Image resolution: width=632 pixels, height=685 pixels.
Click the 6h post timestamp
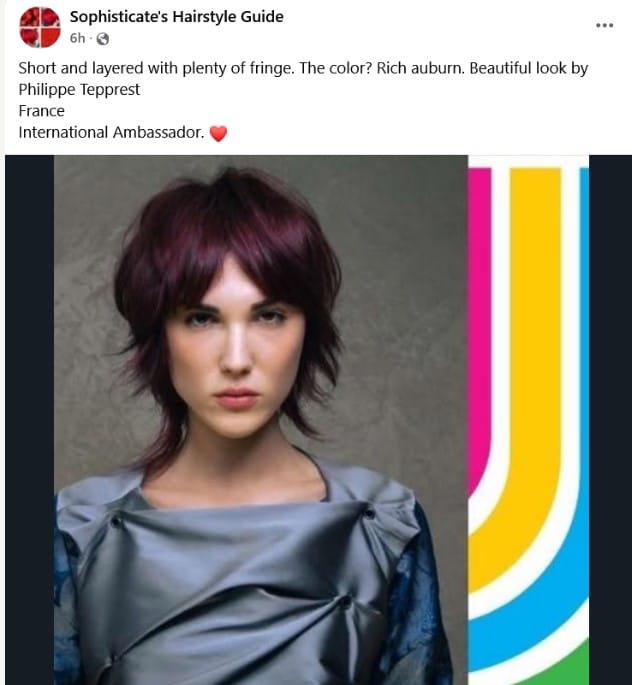pyautogui.click(x=77, y=39)
